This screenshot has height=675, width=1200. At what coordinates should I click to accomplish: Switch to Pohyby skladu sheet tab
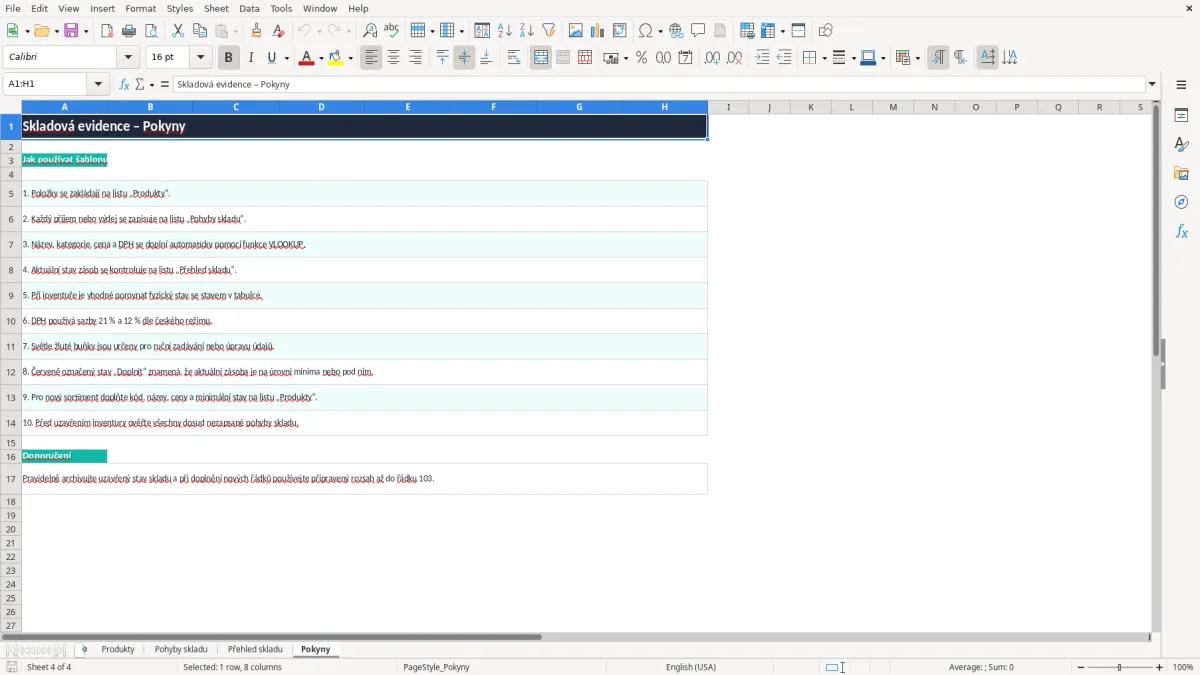click(181, 649)
